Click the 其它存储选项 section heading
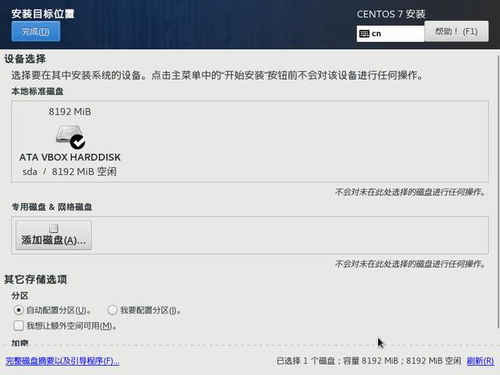 click(x=36, y=279)
